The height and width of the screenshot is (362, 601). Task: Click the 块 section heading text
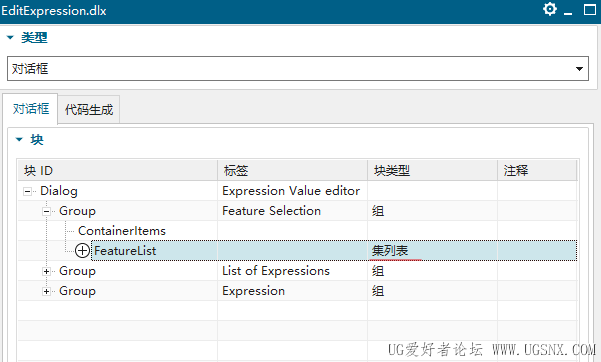[37, 140]
